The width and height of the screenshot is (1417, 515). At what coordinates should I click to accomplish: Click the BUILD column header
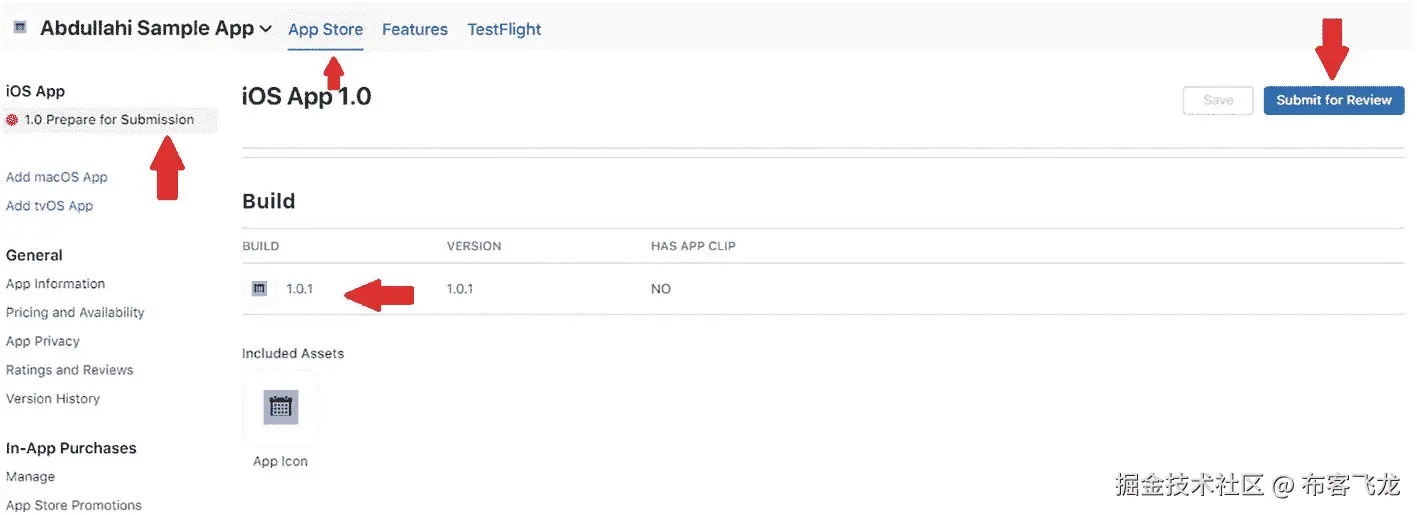261,246
